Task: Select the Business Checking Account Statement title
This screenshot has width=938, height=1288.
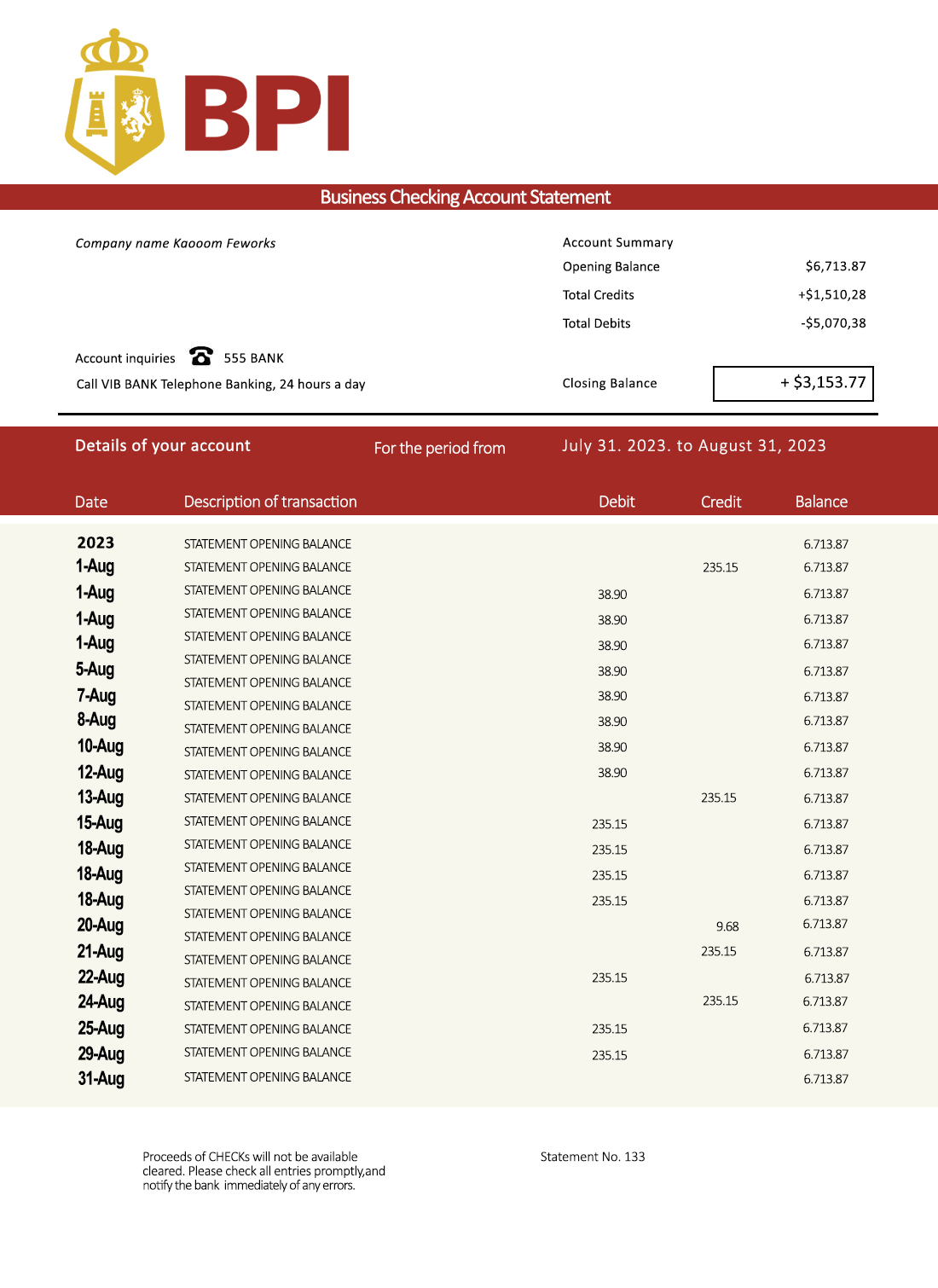Action: pyautogui.click(x=465, y=197)
